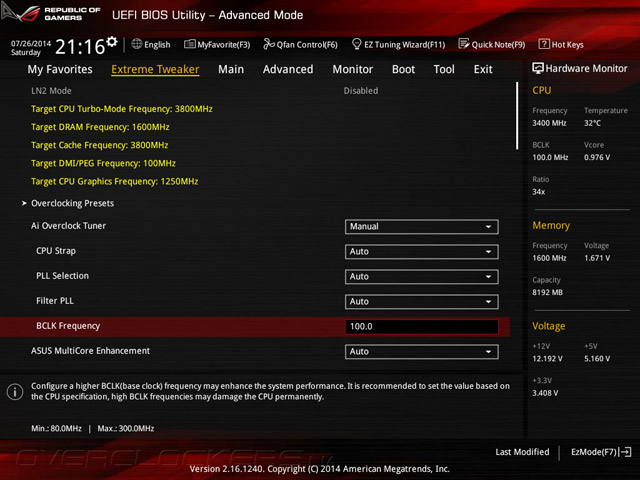Click Hardware Monitor BCLK 100.0 MHz value
Viewport: 640px width, 480px height.
click(x=550, y=157)
